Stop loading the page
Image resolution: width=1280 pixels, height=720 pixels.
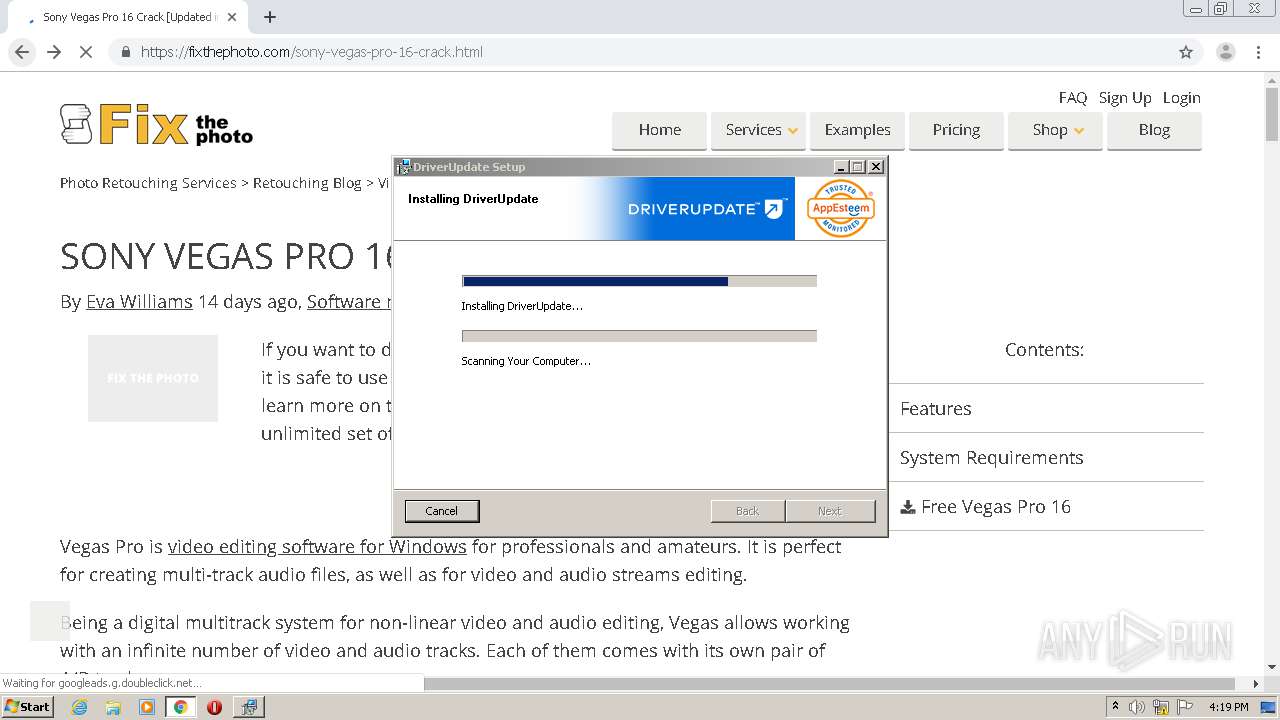tap(86, 52)
